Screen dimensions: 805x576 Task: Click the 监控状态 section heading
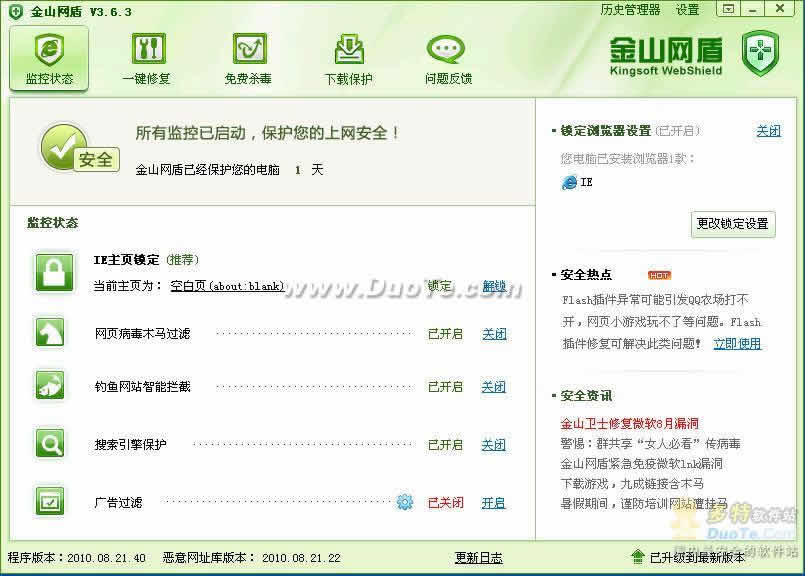(52, 223)
